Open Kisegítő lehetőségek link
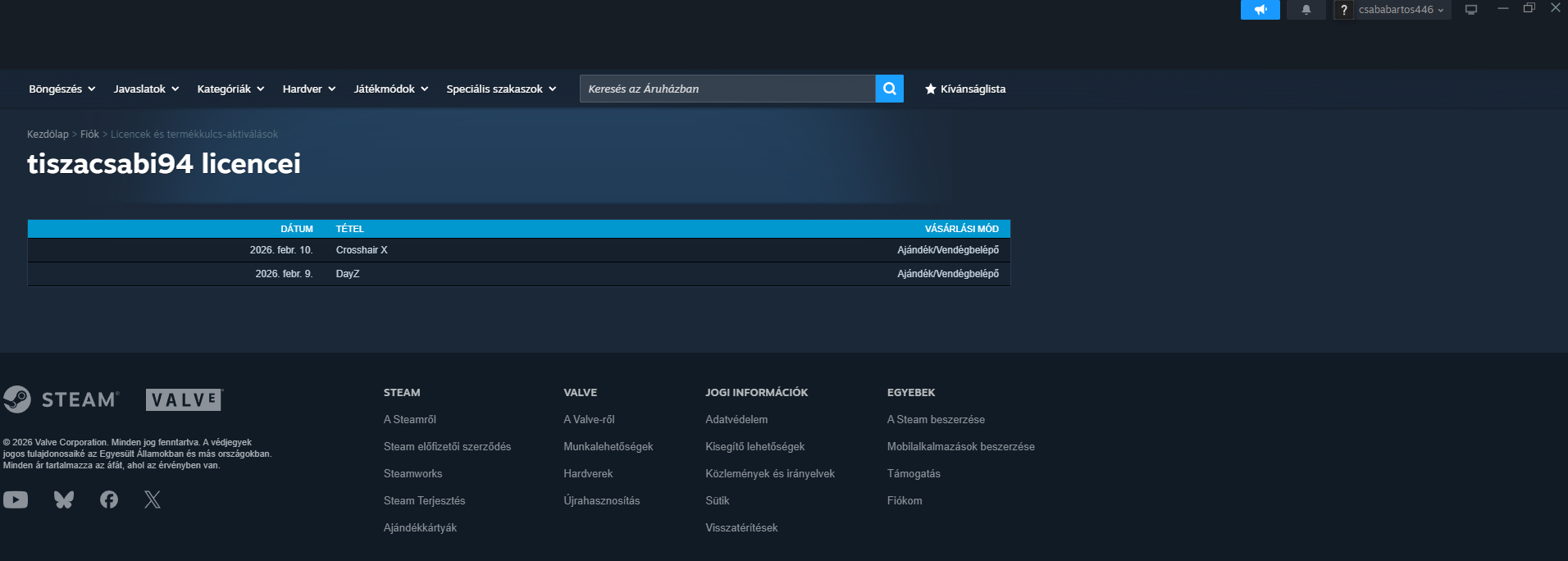Viewport: 1568px width, 561px height. 754,446
